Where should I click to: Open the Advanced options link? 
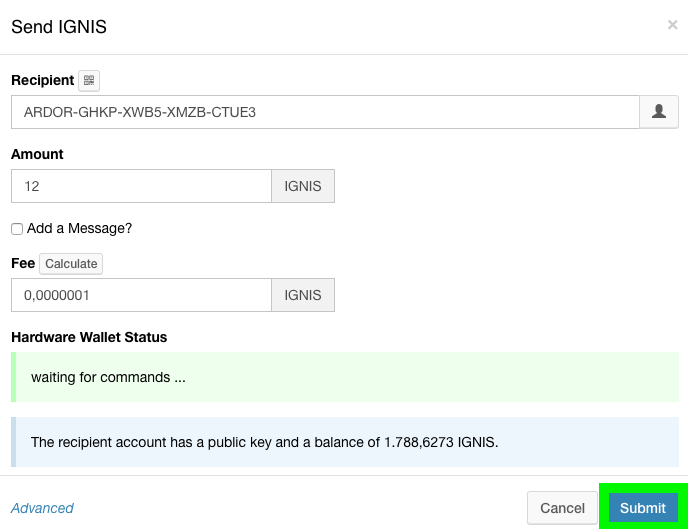42,508
